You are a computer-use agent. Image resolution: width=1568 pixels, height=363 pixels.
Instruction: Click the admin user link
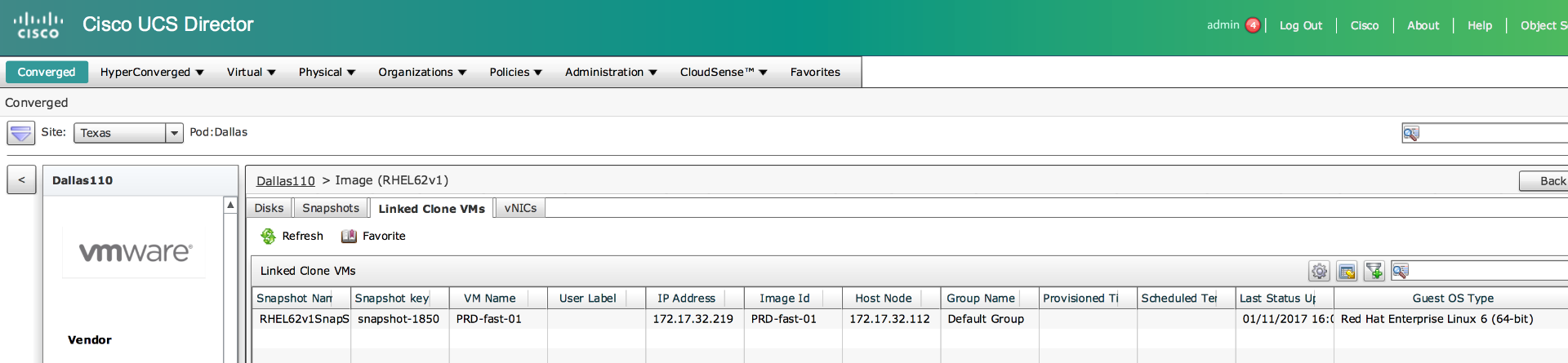tap(1223, 25)
